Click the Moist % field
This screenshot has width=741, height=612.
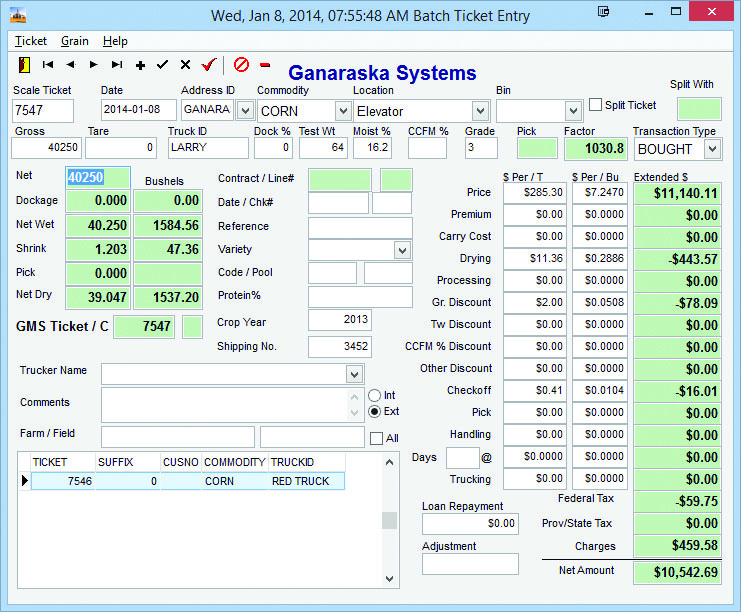pos(372,147)
